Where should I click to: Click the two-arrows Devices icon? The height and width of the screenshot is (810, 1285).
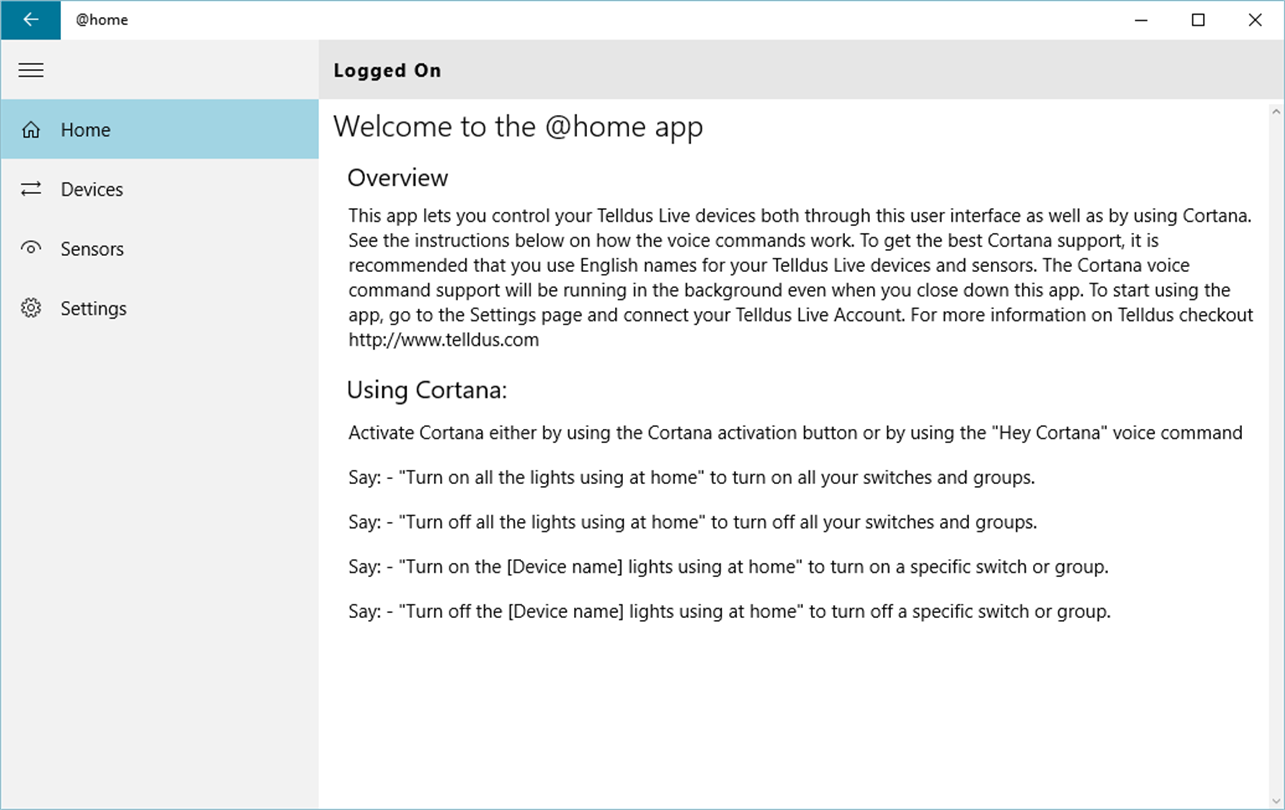31,189
